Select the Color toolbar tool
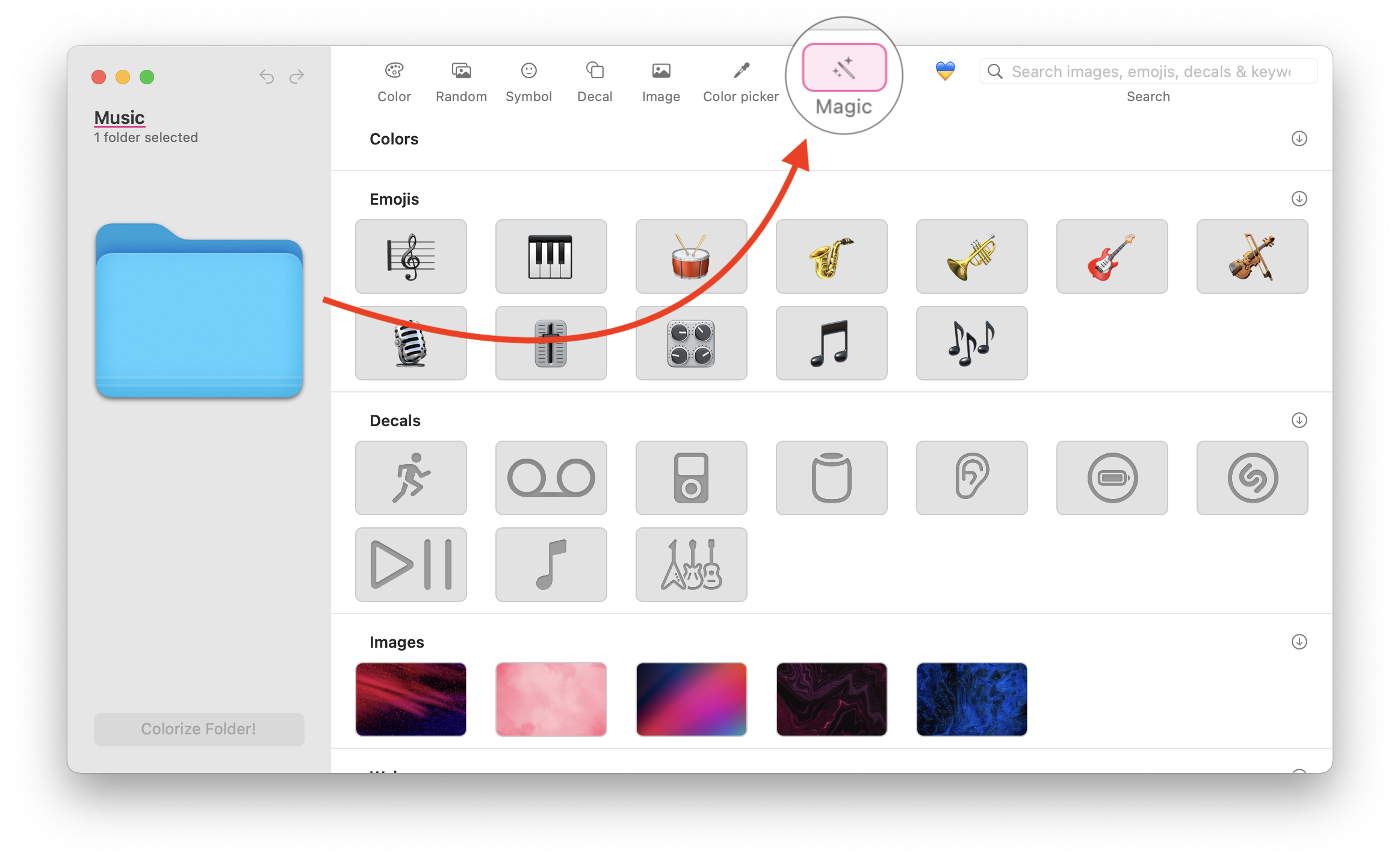This screenshot has width=1400, height=862. tap(394, 81)
